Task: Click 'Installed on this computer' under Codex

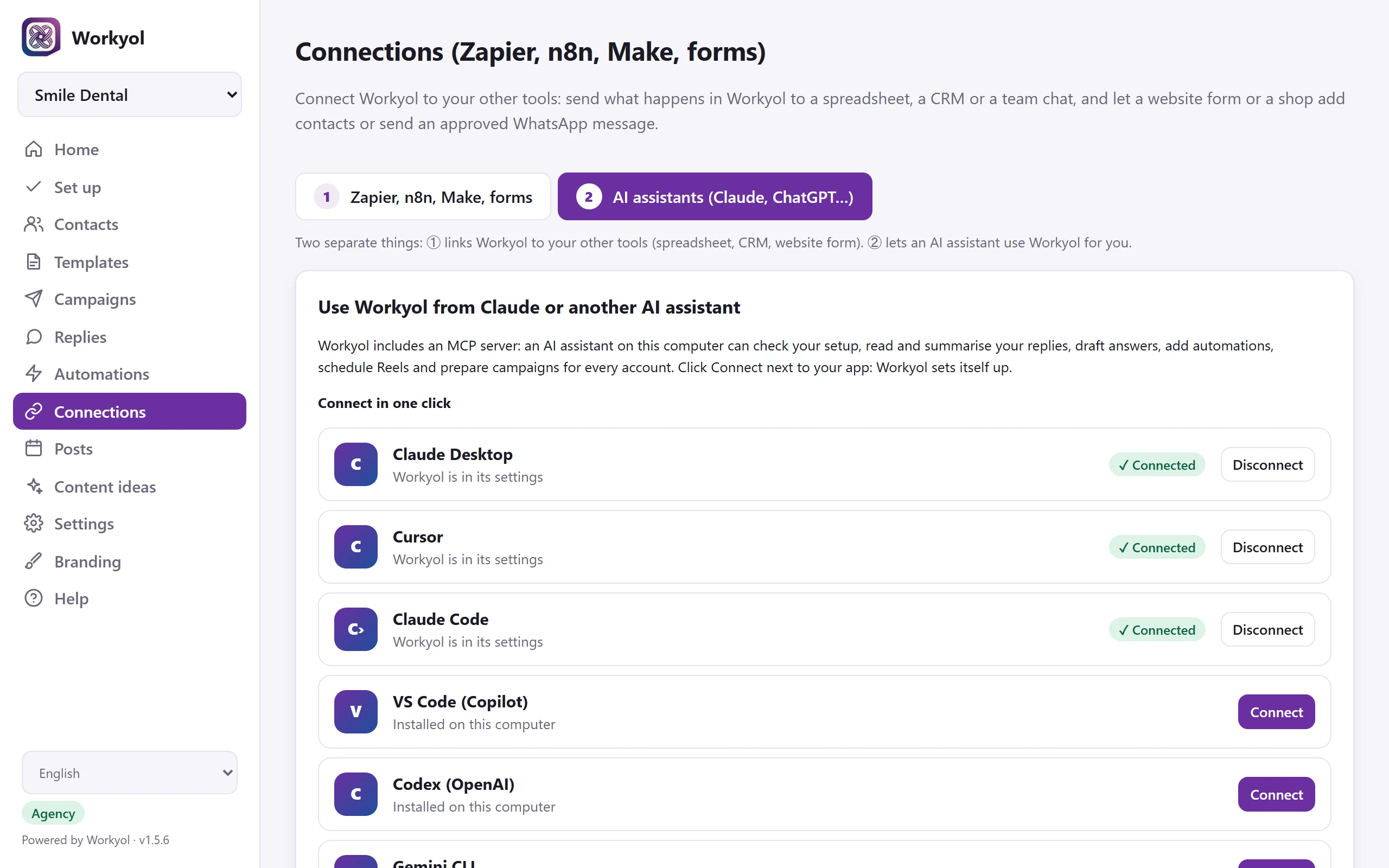Action: [x=474, y=807]
